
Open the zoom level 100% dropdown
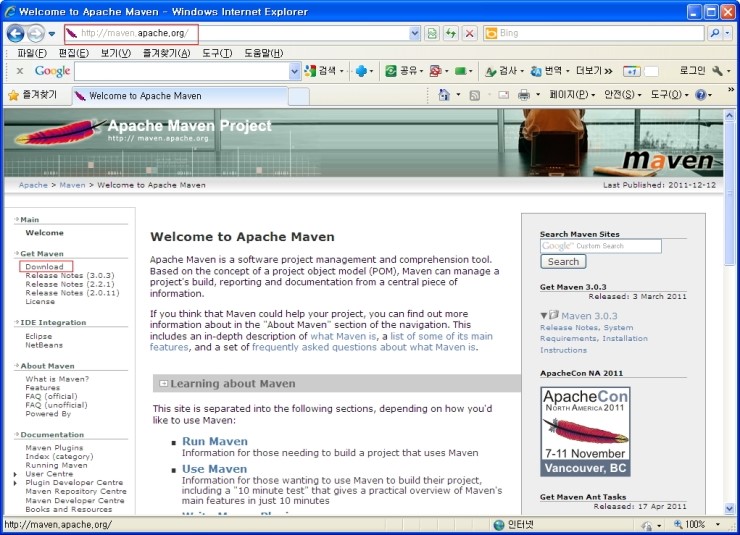[718, 525]
